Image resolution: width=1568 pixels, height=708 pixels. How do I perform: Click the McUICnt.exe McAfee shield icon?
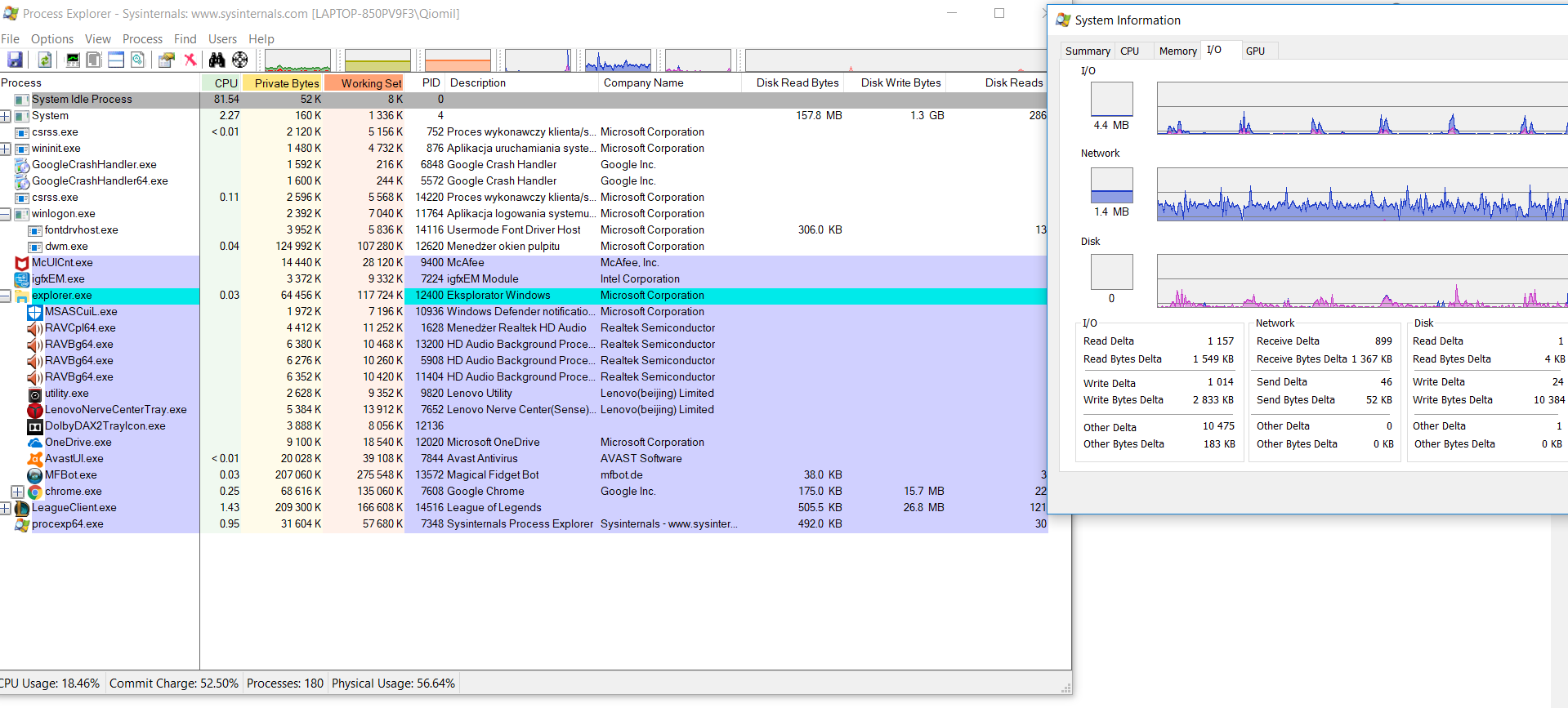coord(22,263)
